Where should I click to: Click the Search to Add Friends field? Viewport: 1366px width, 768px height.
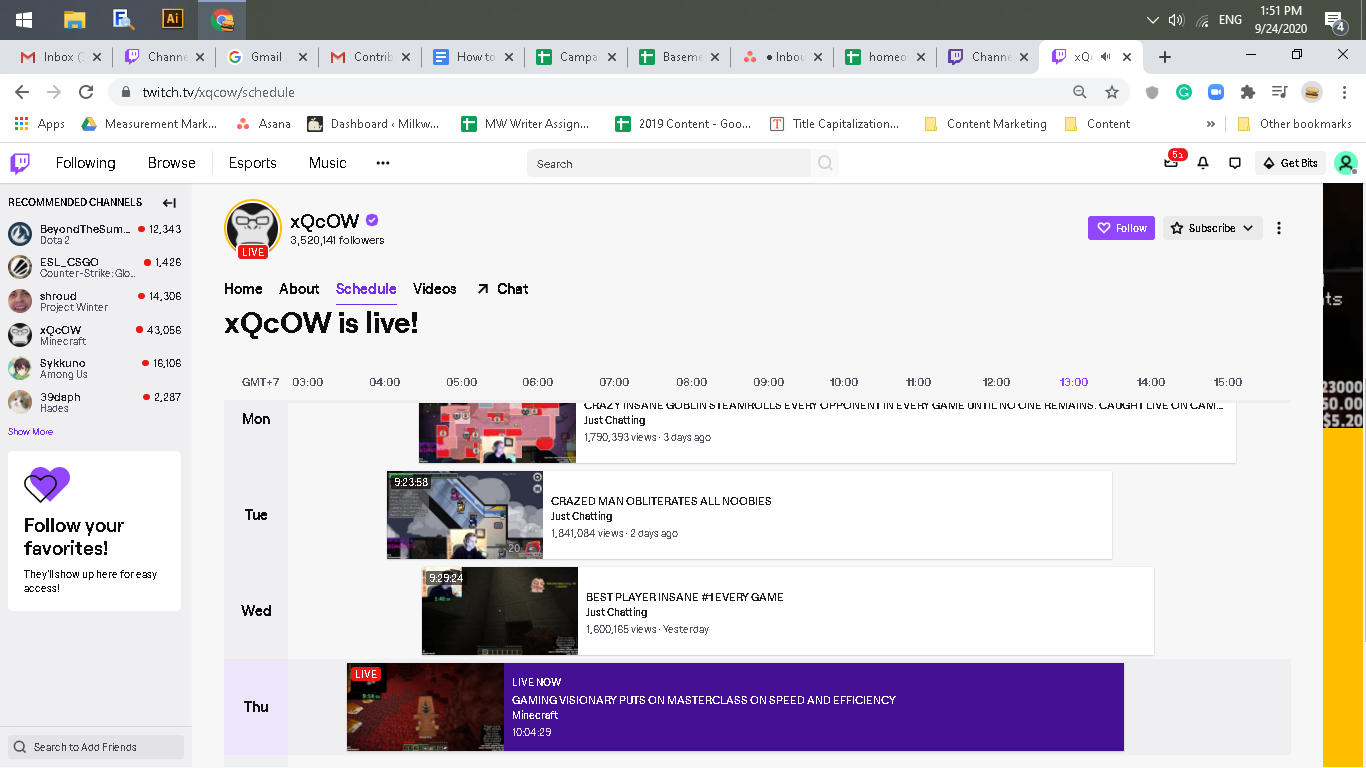pyautogui.click(x=96, y=747)
